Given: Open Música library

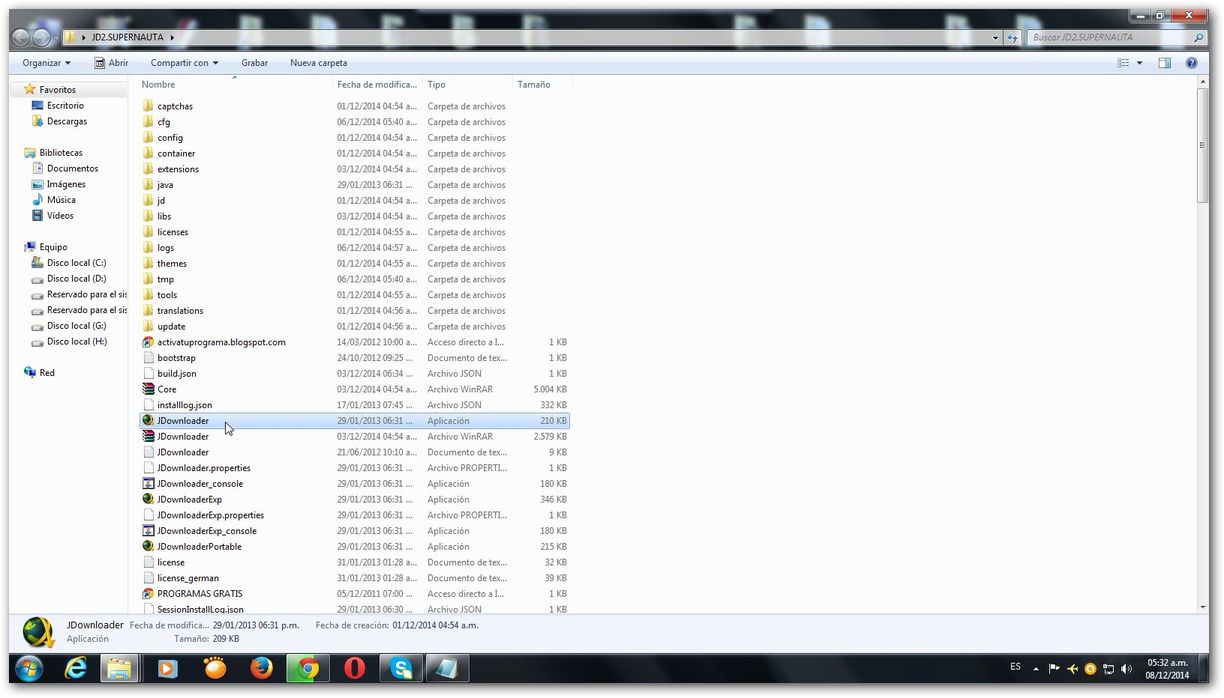Looking at the screenshot, I should coord(61,200).
